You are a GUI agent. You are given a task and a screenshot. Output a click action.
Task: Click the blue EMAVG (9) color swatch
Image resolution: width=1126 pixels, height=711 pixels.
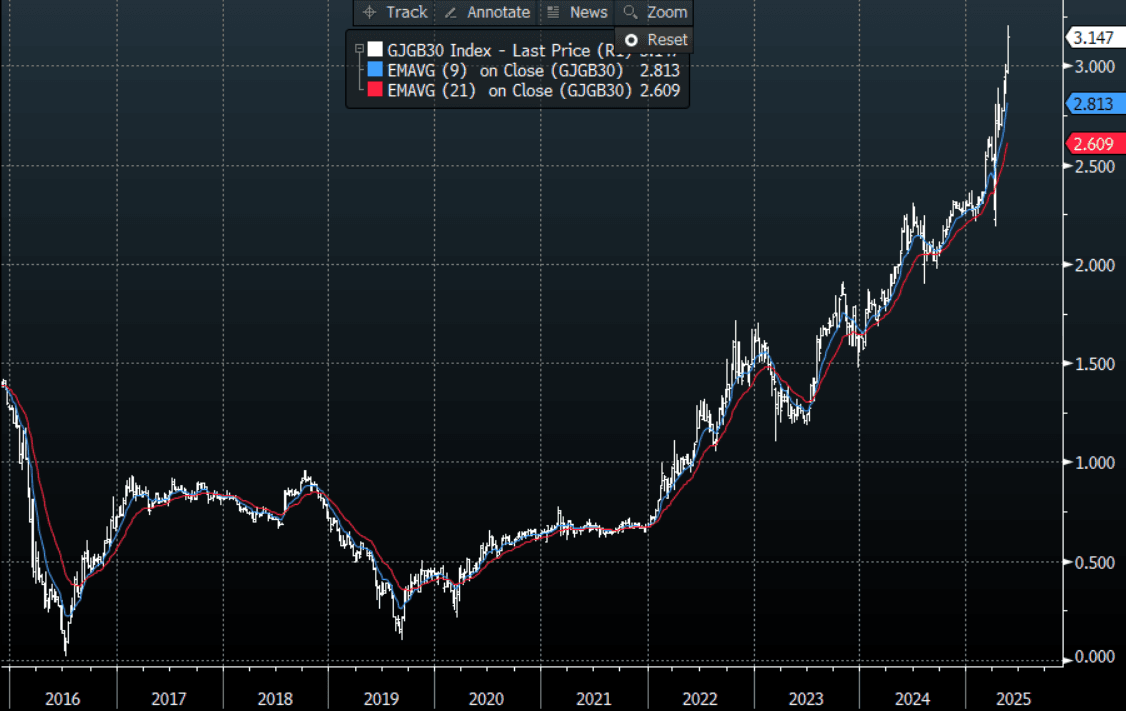tap(375, 70)
